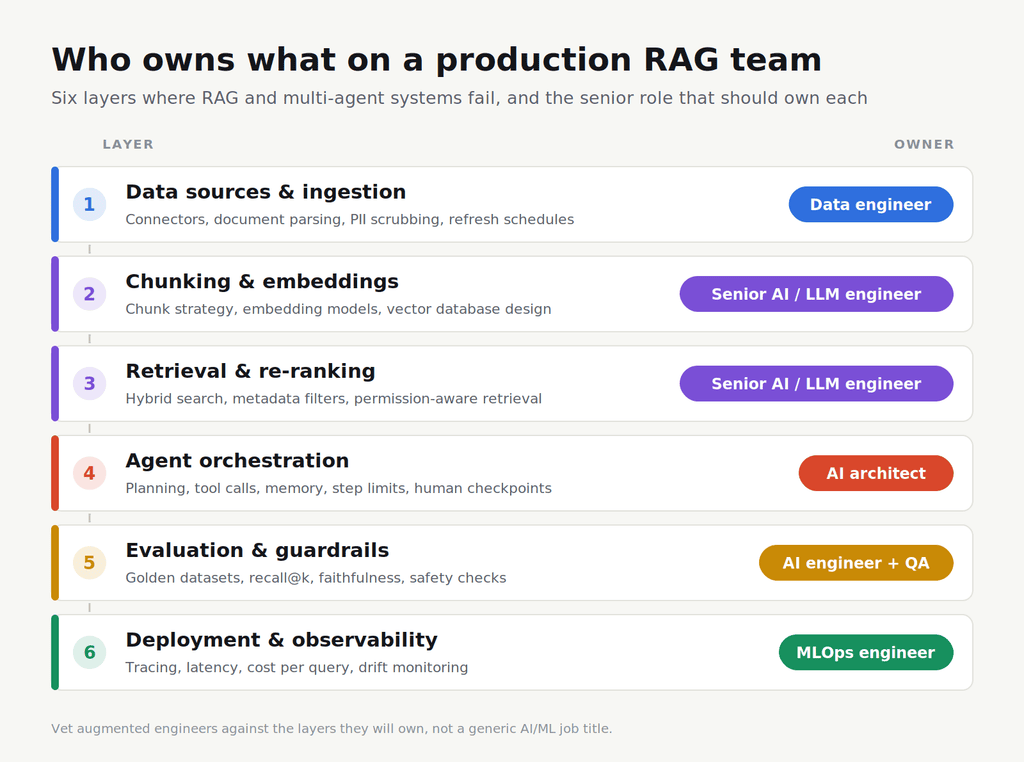Click the number 6 circle badge

(89, 652)
